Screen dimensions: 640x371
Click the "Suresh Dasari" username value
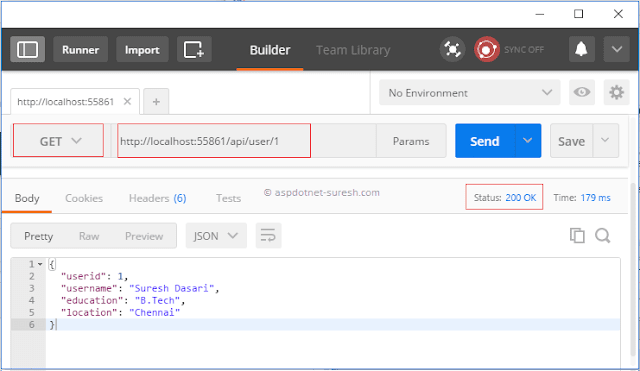point(171,288)
